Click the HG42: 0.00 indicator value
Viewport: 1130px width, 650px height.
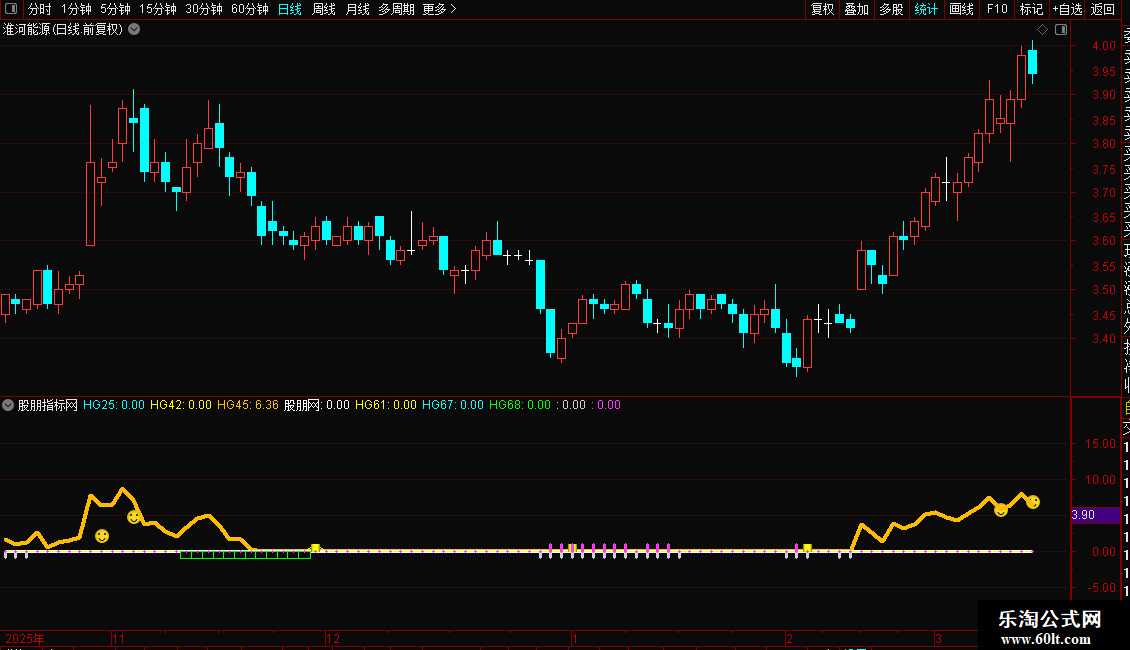point(181,405)
